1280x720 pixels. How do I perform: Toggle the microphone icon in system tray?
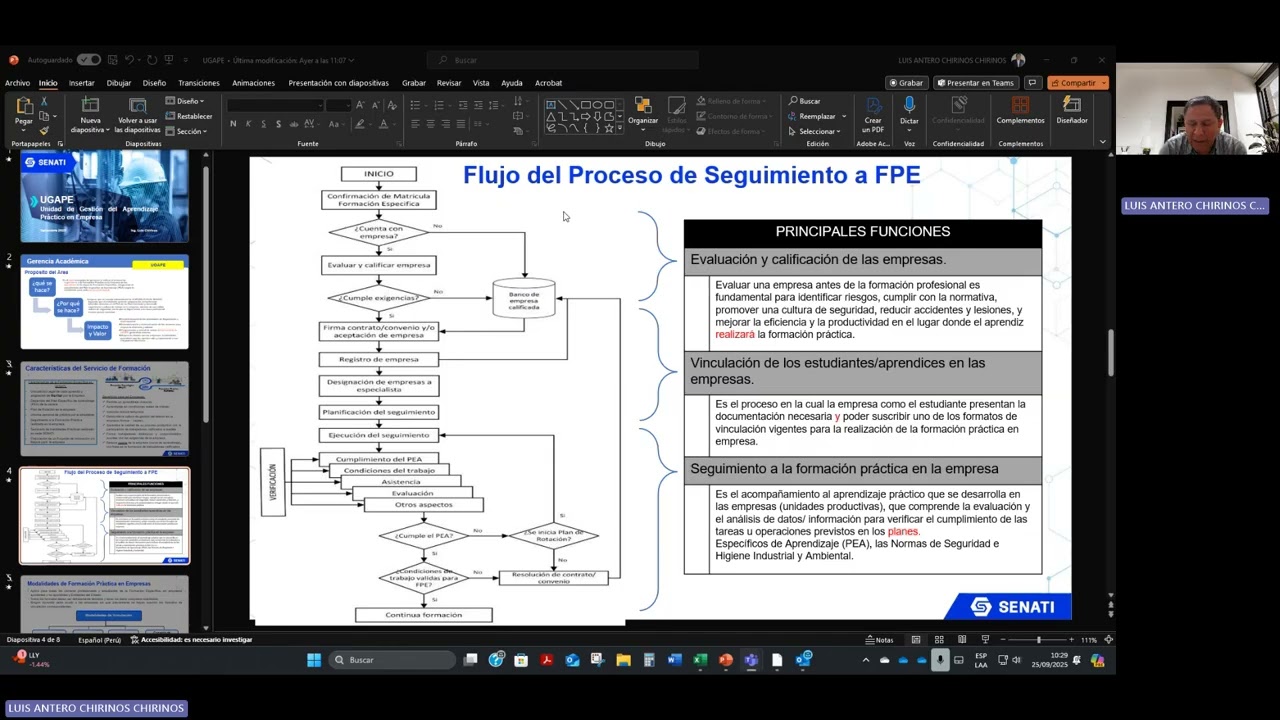point(939,660)
